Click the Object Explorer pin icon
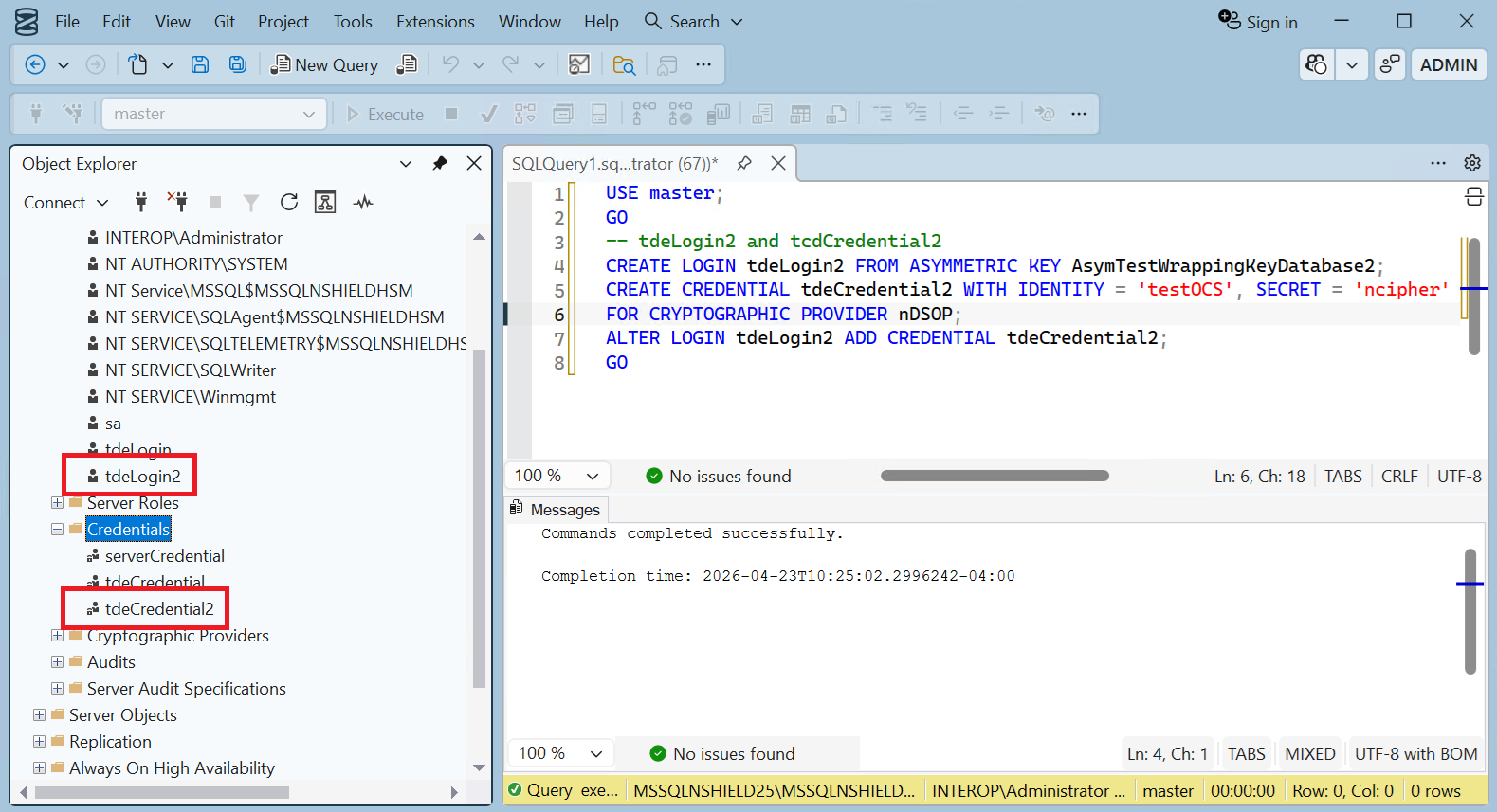The image size is (1497, 812). point(440,163)
